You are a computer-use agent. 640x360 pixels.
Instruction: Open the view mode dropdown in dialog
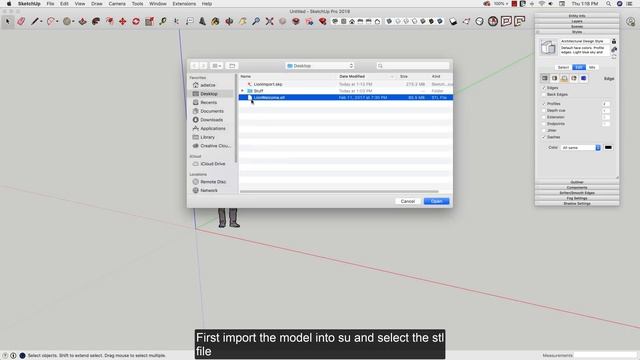point(217,66)
